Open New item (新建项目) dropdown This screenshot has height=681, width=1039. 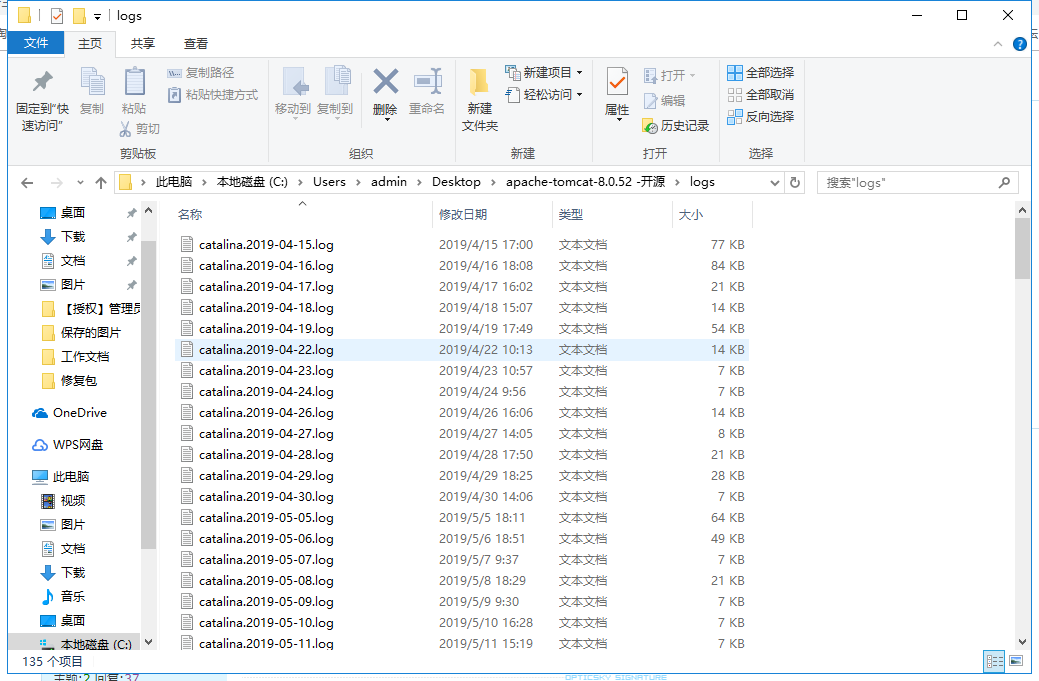(544, 72)
